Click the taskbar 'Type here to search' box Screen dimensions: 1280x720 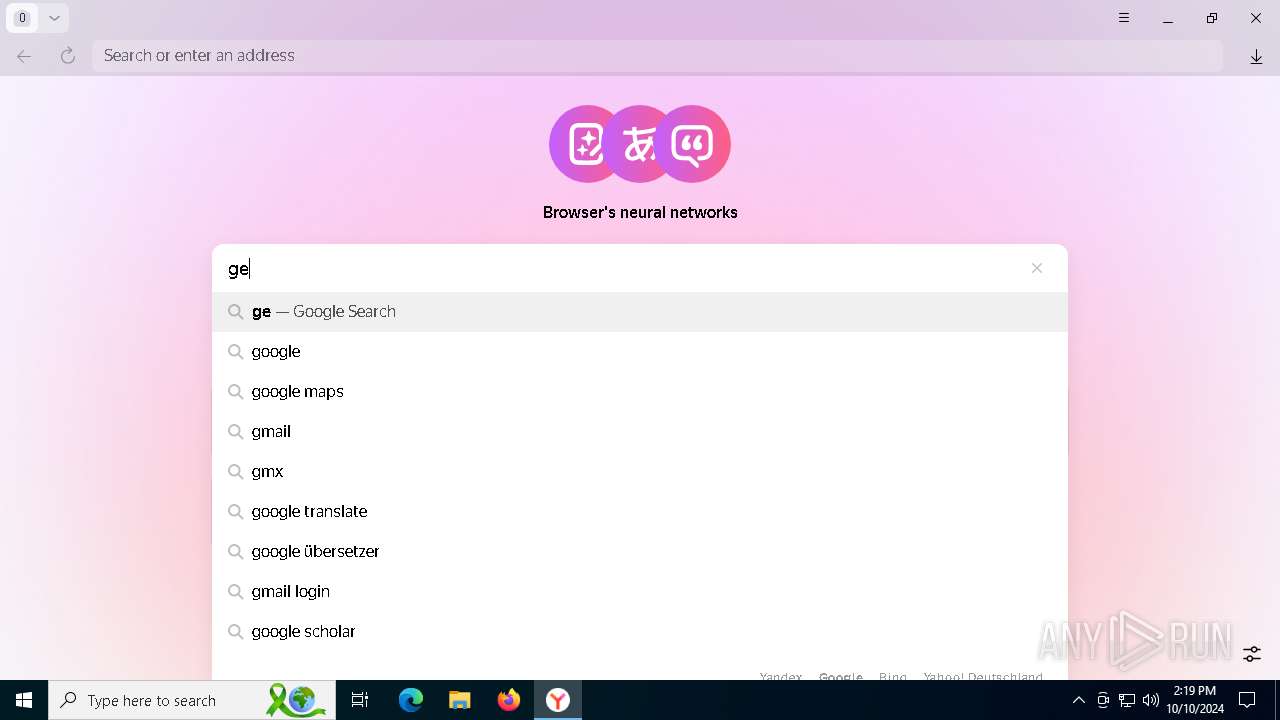(x=192, y=700)
